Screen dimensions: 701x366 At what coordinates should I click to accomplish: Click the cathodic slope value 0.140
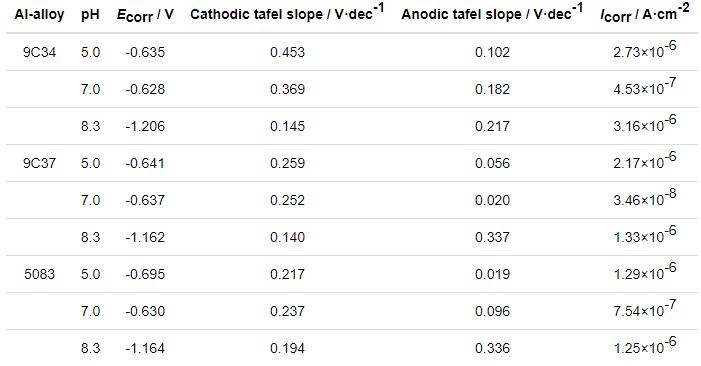tap(287, 237)
